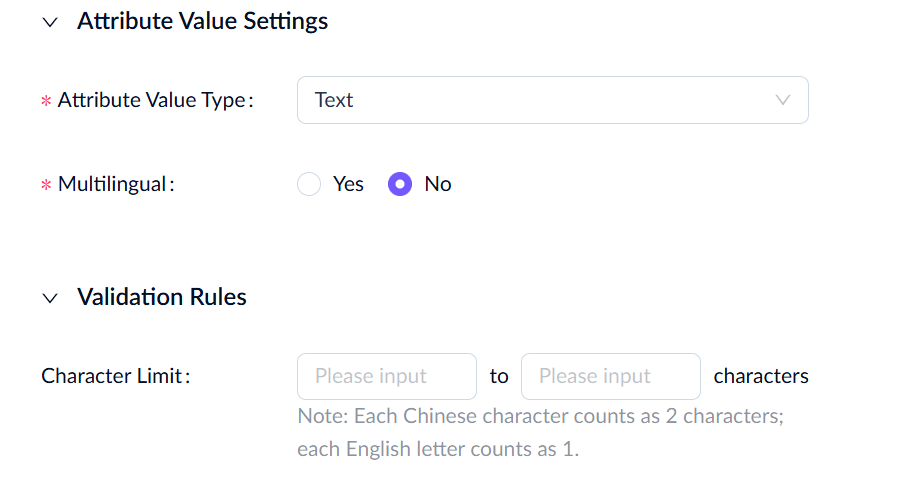Focus the maximum character limit input
This screenshot has height=484, width=910.
pos(610,376)
